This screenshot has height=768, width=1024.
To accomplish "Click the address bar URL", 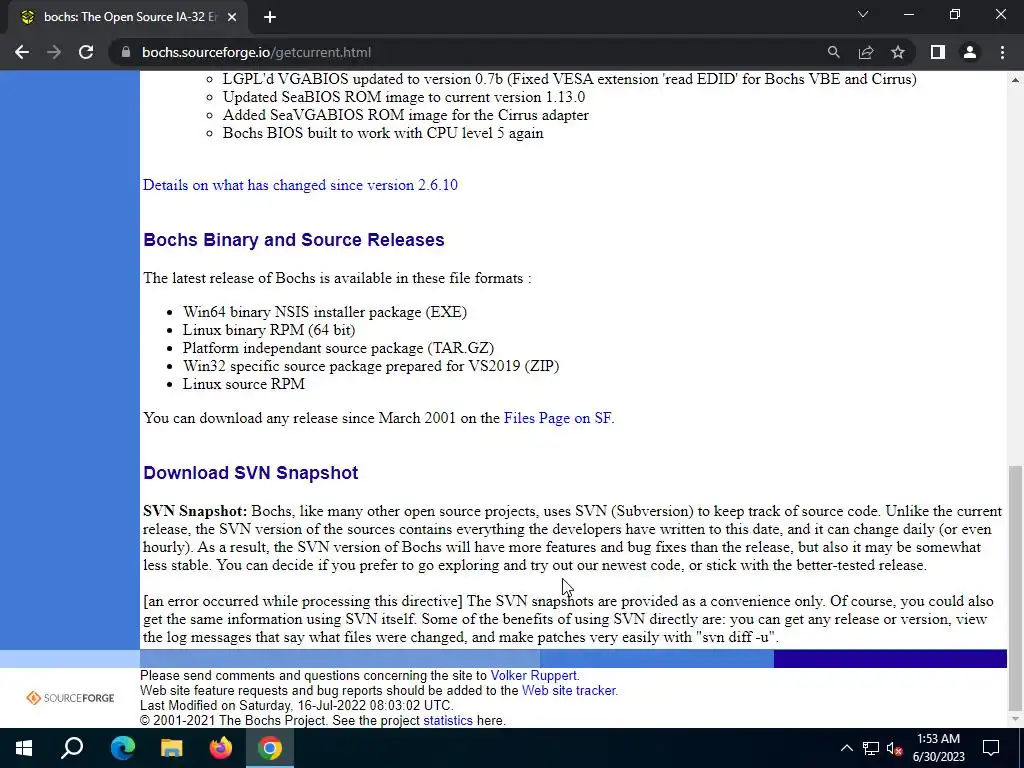I will click(256, 52).
